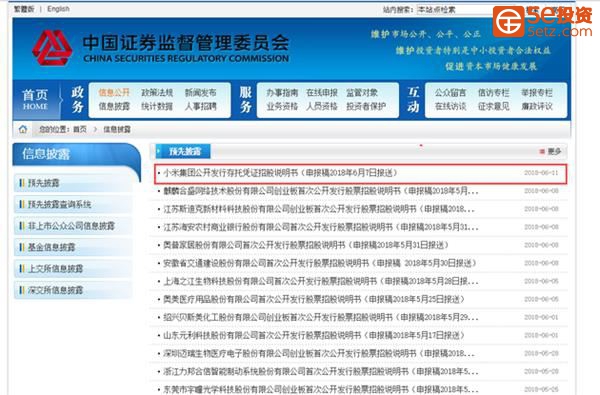
Task: Open 预先披露查询系统 in the sidebar
Action: 73,204
